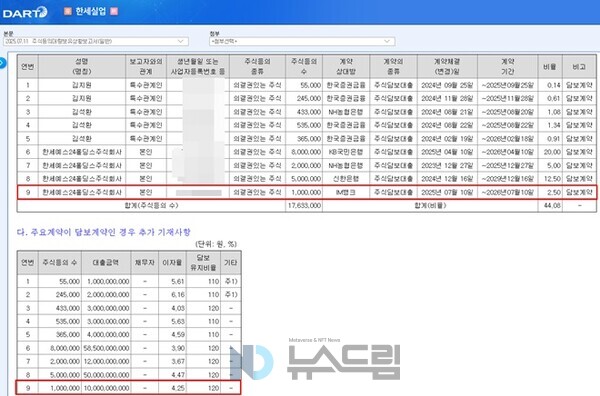This screenshot has height=396, width=600.
Task: Click the pink icon before 한세실업
Action: click(68, 11)
